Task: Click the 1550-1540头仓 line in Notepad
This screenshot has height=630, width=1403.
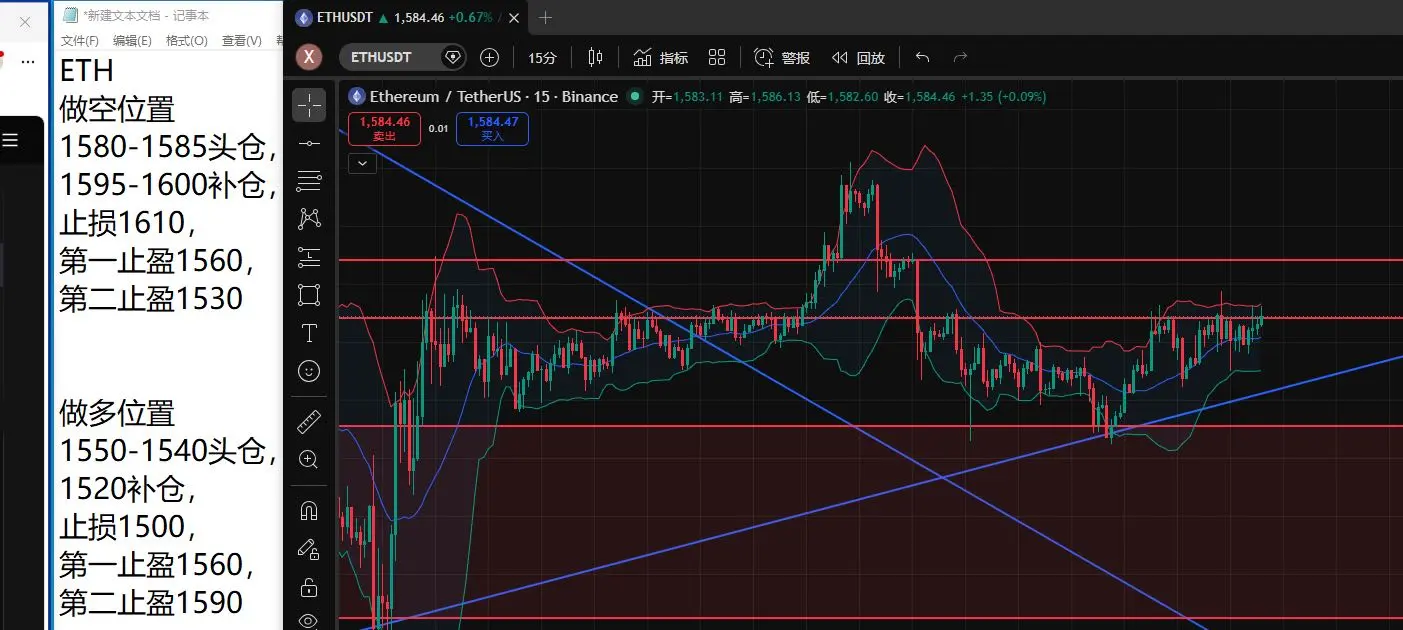Action: (168, 450)
